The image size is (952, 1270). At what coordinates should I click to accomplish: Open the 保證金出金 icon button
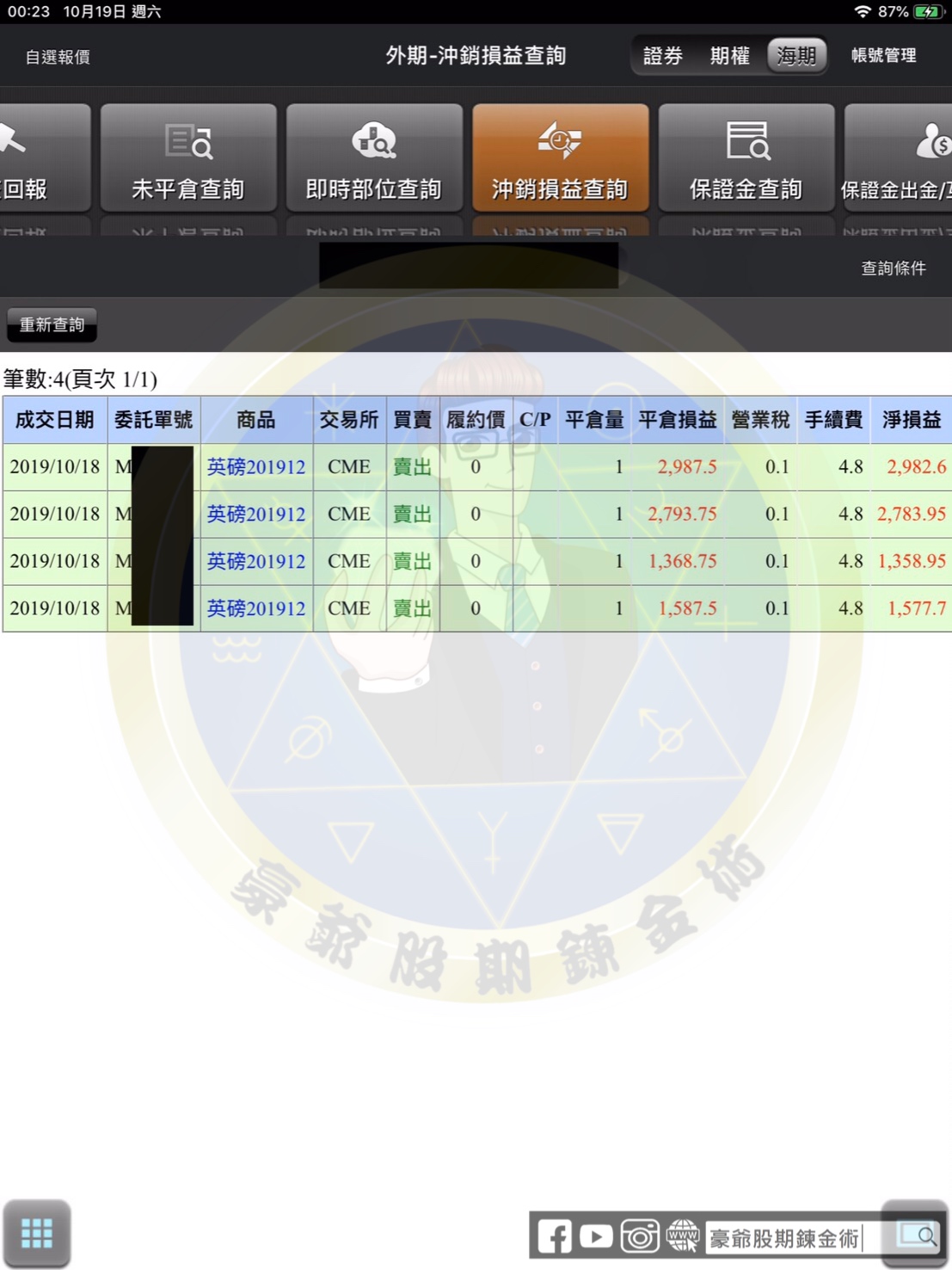[899, 158]
